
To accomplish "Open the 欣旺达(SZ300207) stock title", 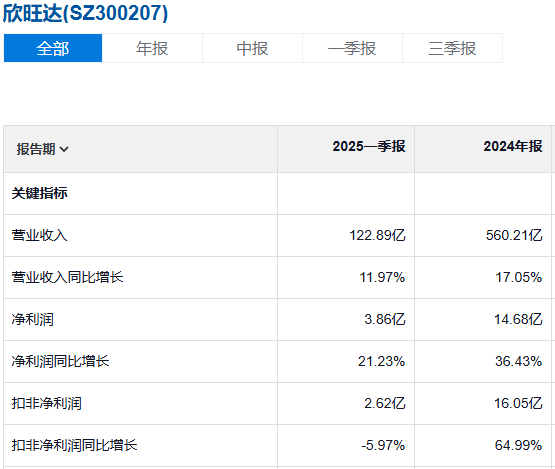I will point(85,13).
